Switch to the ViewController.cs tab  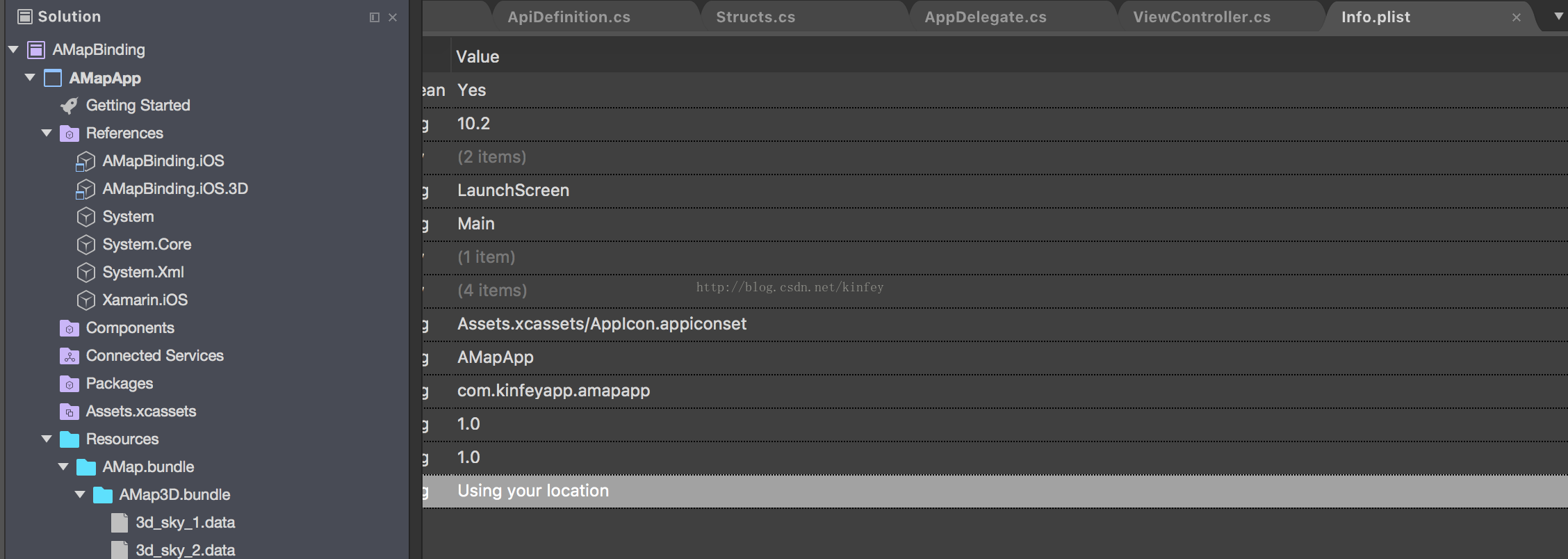tap(1202, 17)
